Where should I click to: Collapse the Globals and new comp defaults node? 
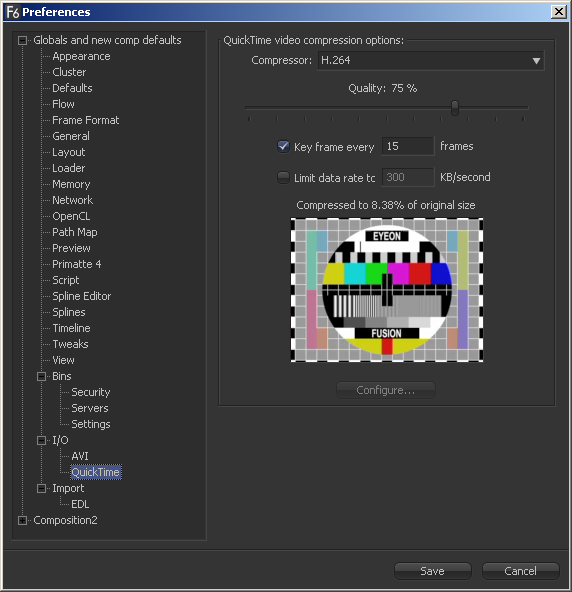click(x=23, y=40)
